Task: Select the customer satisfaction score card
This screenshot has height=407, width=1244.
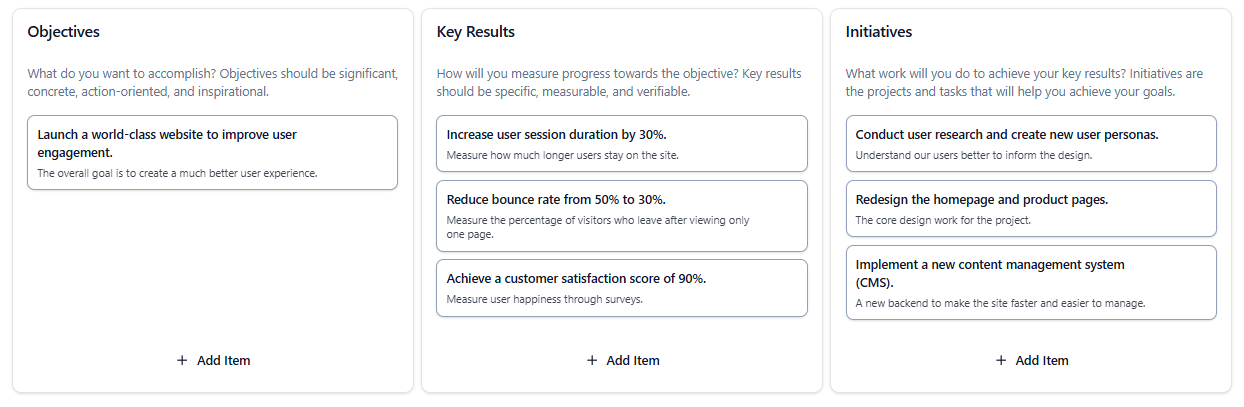Action: (621, 288)
